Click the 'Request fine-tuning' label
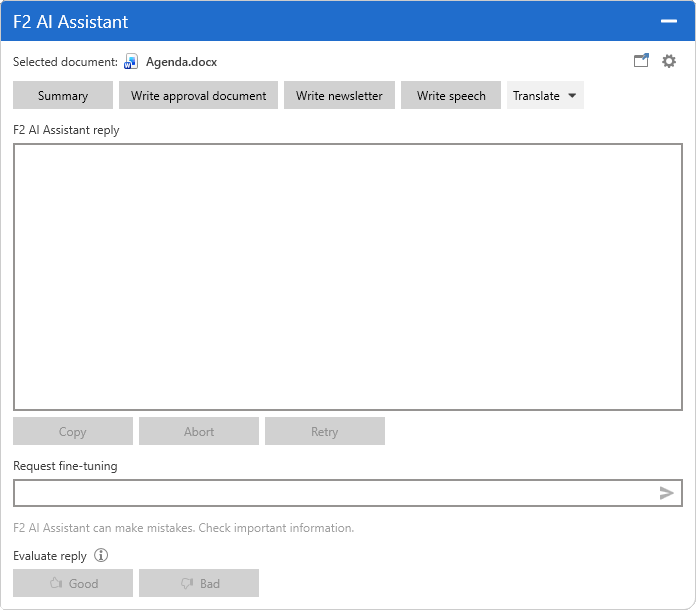 [65, 466]
